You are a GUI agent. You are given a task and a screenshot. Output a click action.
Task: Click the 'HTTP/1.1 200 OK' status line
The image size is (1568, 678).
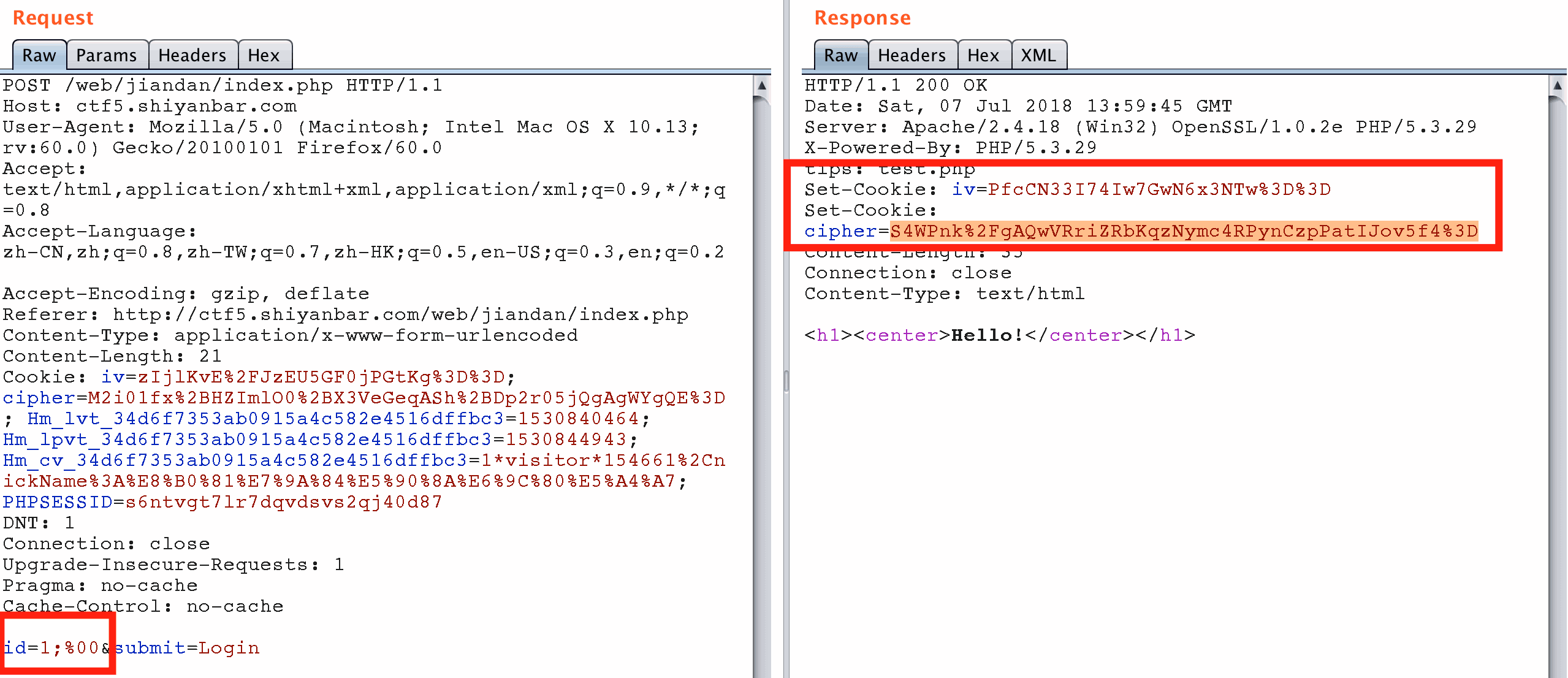(x=896, y=85)
